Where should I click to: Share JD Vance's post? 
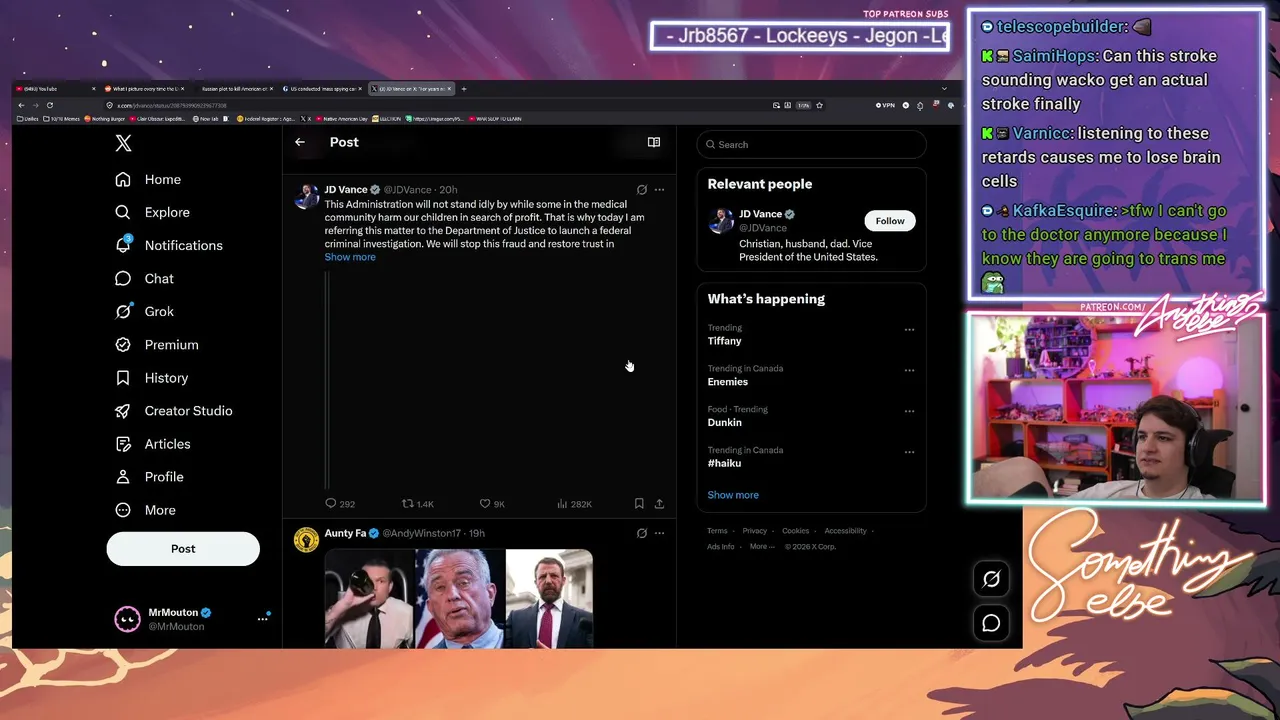(659, 504)
